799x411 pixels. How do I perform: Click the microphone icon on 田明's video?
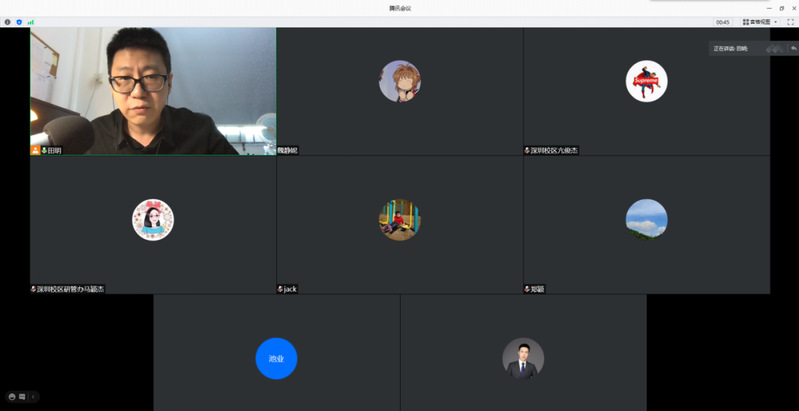[44, 151]
